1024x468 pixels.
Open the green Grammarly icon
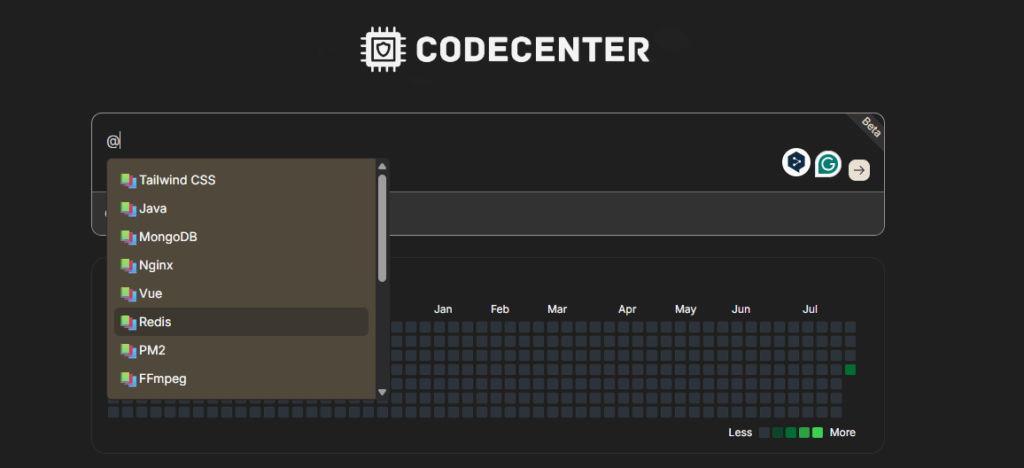(x=828, y=164)
